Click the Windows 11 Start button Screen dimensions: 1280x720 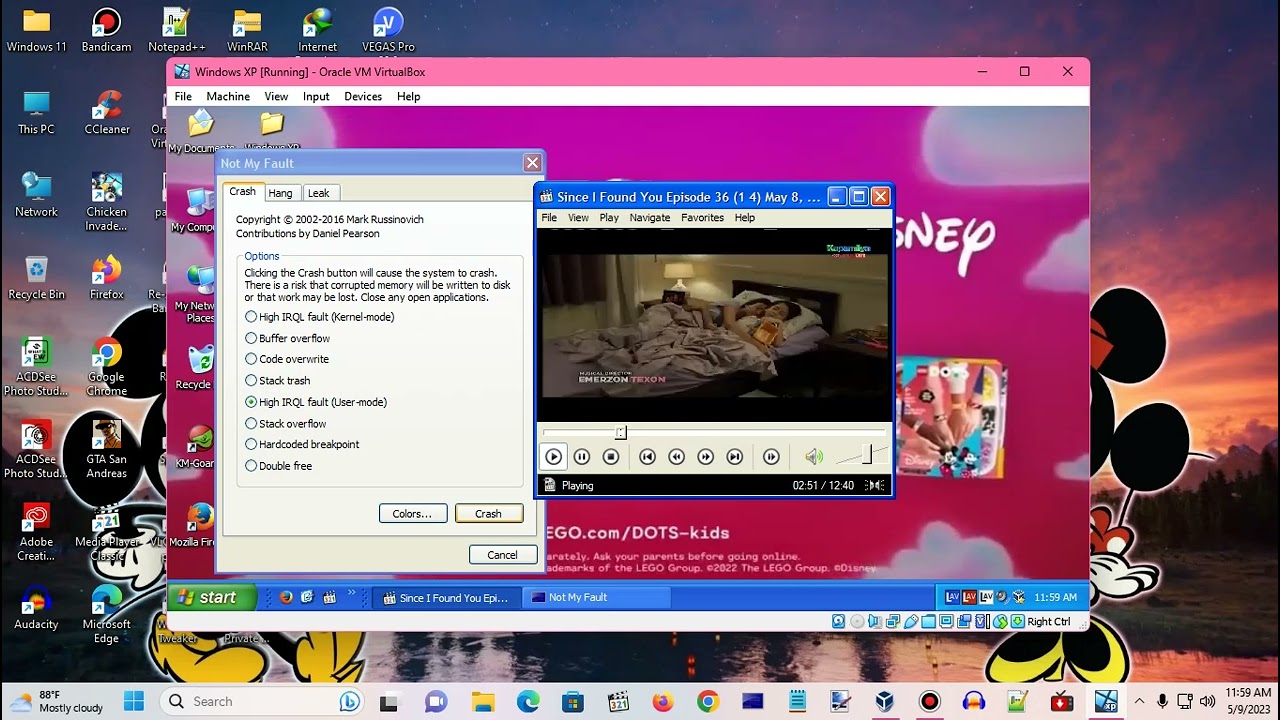click(134, 701)
